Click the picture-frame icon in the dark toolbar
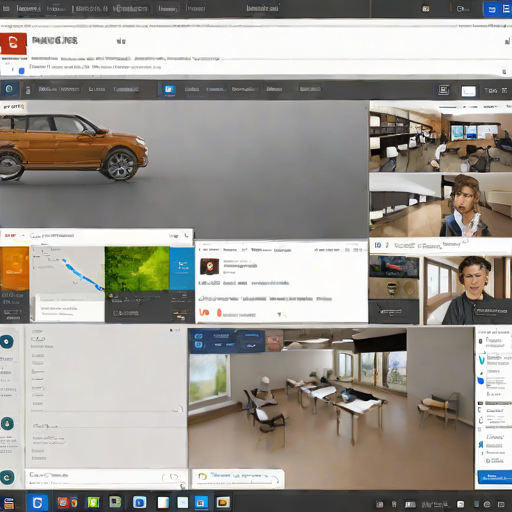This screenshot has width=512, height=512. coord(443,90)
